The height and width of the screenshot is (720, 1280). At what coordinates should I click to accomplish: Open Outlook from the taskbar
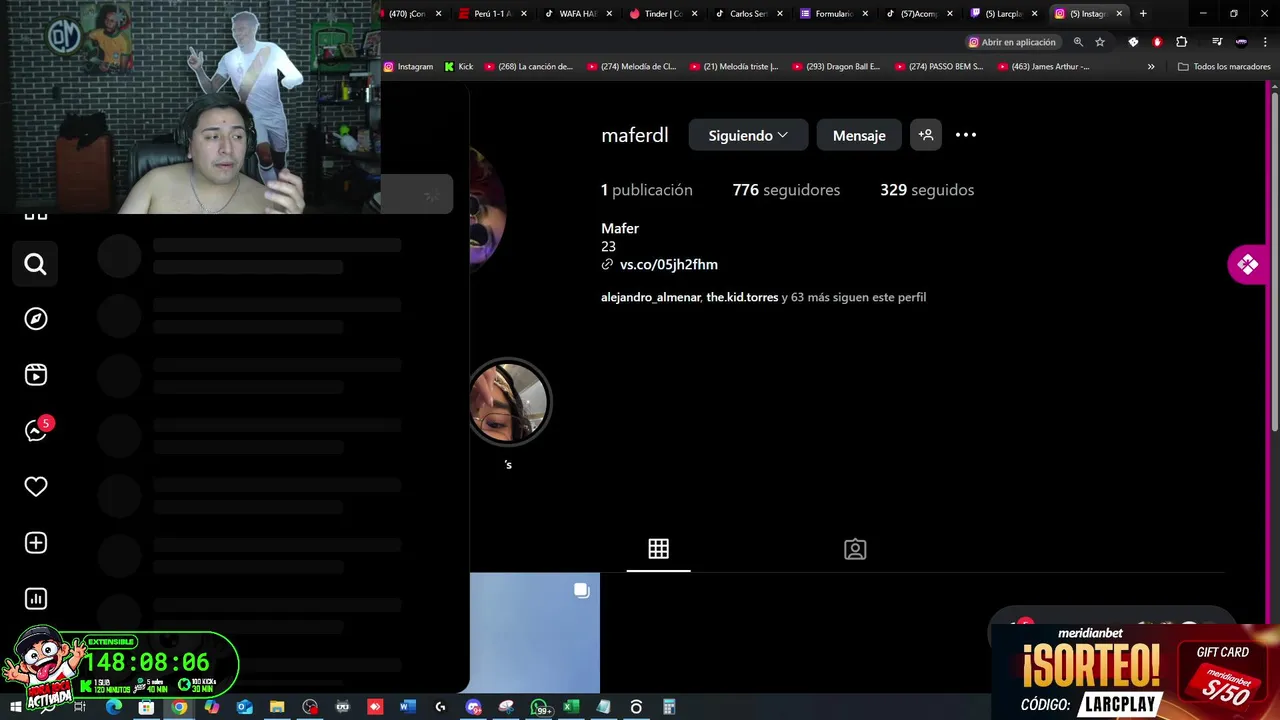[x=244, y=707]
